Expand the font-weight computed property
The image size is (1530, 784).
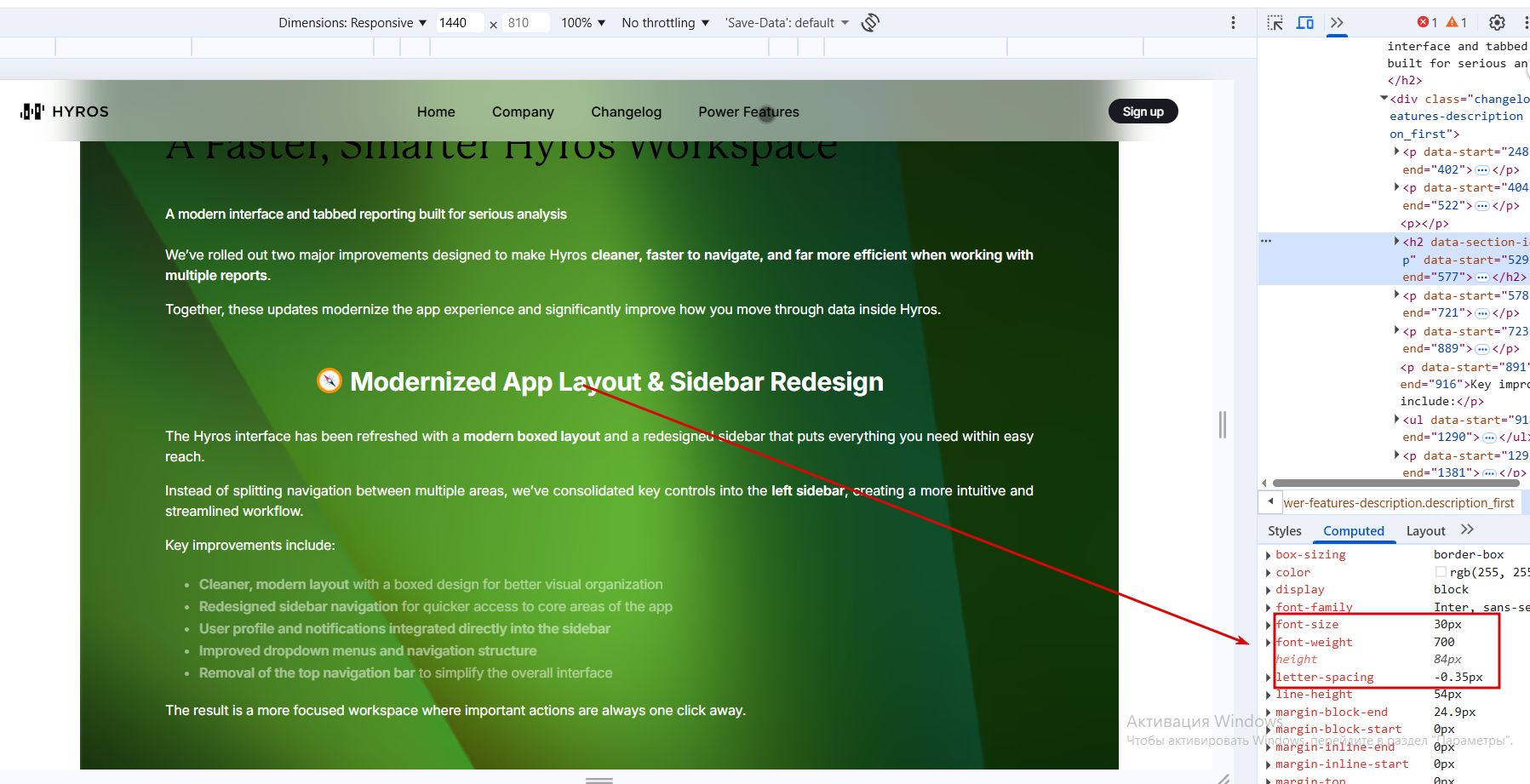(x=1269, y=643)
